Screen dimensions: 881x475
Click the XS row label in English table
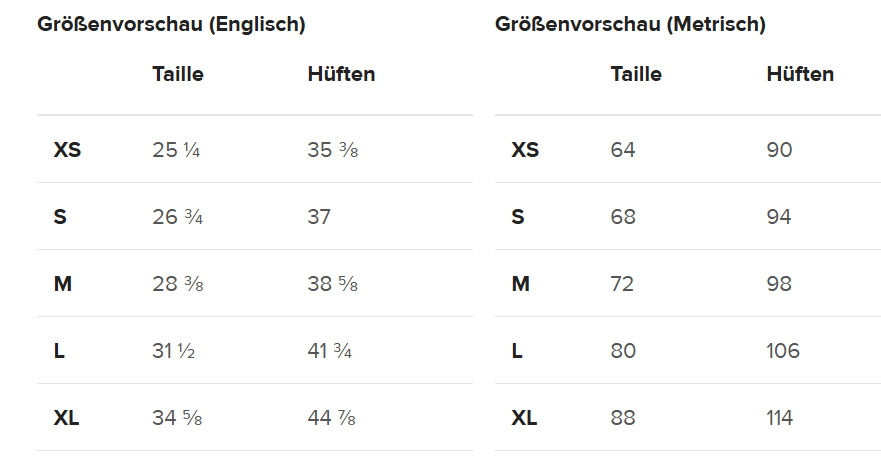[x=67, y=150]
